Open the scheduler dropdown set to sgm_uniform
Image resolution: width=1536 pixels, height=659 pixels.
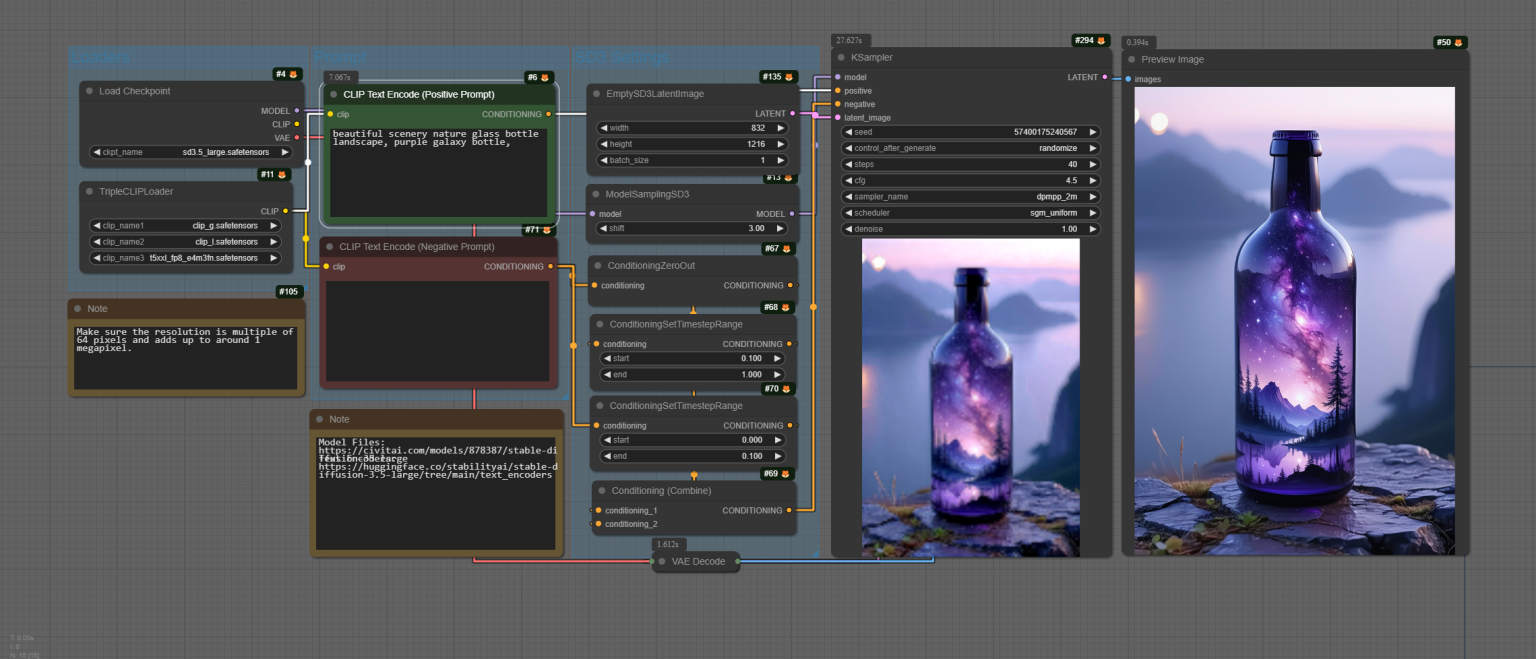[970, 213]
